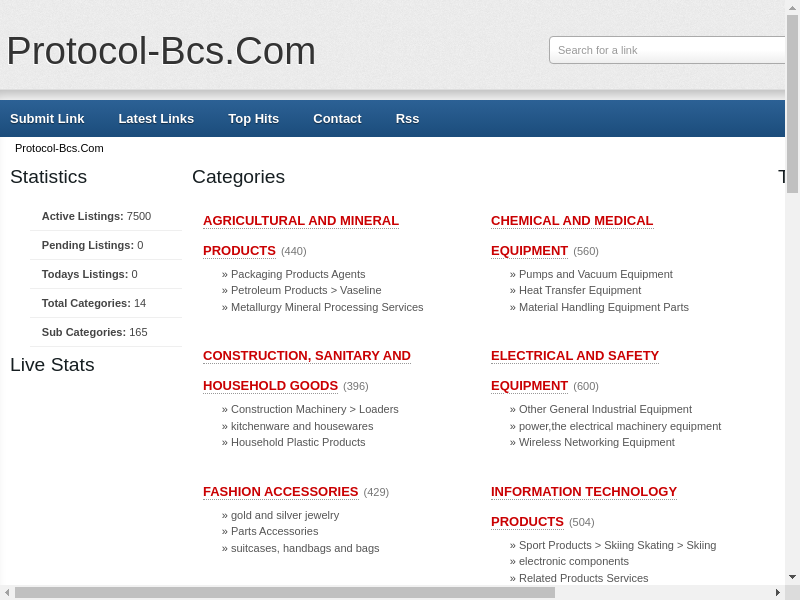Open the Protocol-Bcs.Com site title
The width and height of the screenshot is (800, 600).
pos(161,51)
